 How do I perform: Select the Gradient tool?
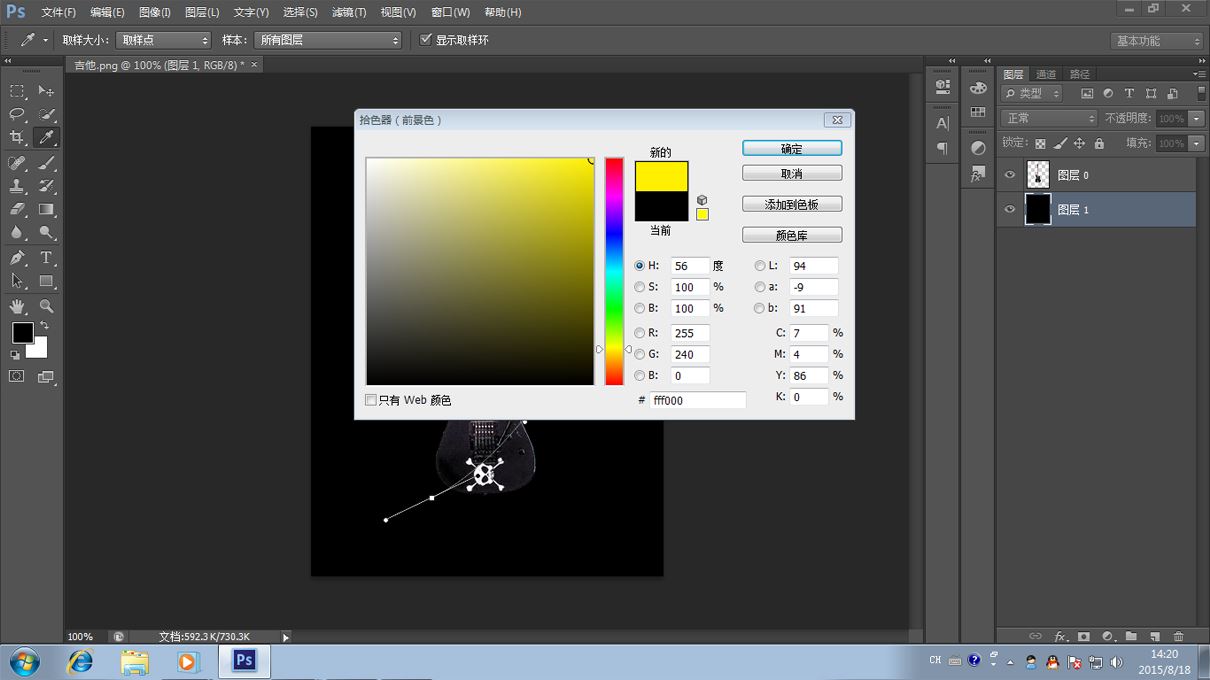(46, 210)
